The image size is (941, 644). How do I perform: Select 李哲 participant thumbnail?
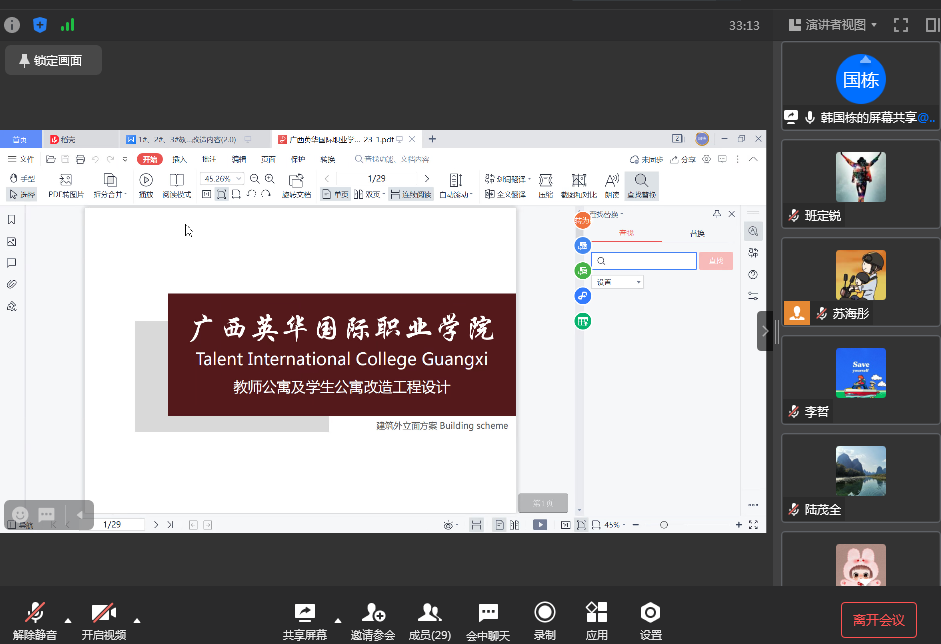pyautogui.click(x=861, y=380)
